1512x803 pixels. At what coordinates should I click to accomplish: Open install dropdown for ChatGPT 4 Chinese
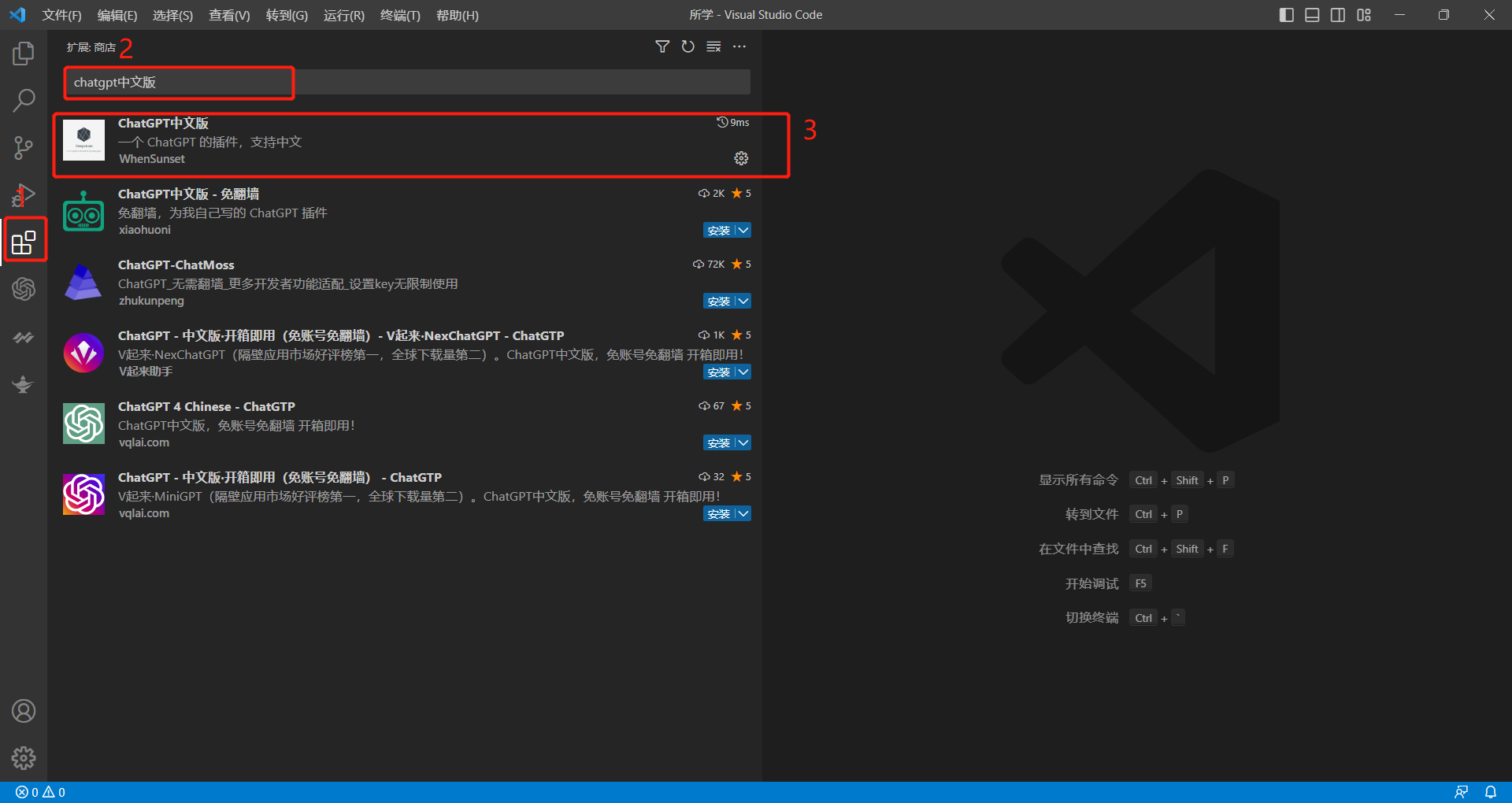(743, 442)
